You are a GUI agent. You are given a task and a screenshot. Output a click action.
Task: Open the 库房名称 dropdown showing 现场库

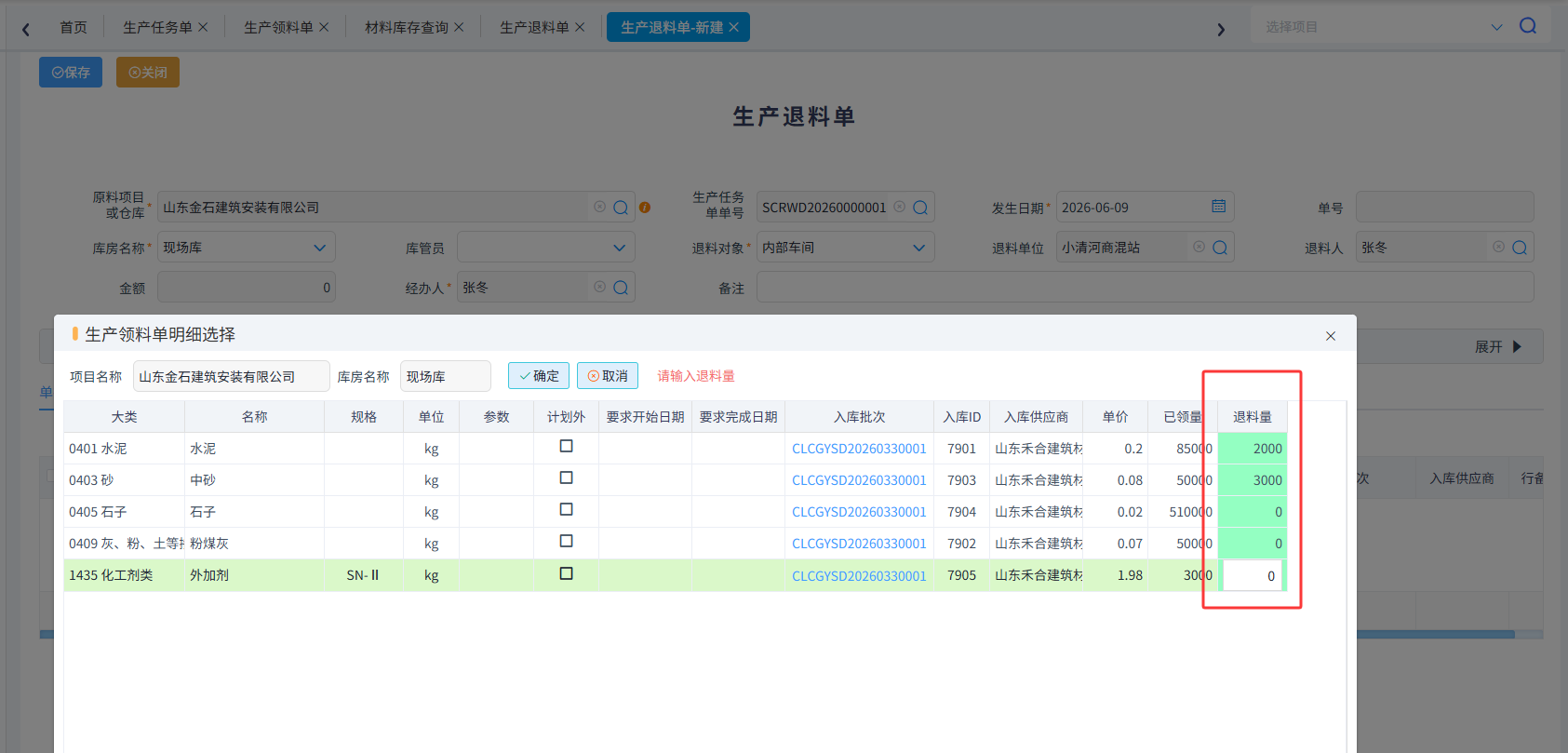pos(247,248)
